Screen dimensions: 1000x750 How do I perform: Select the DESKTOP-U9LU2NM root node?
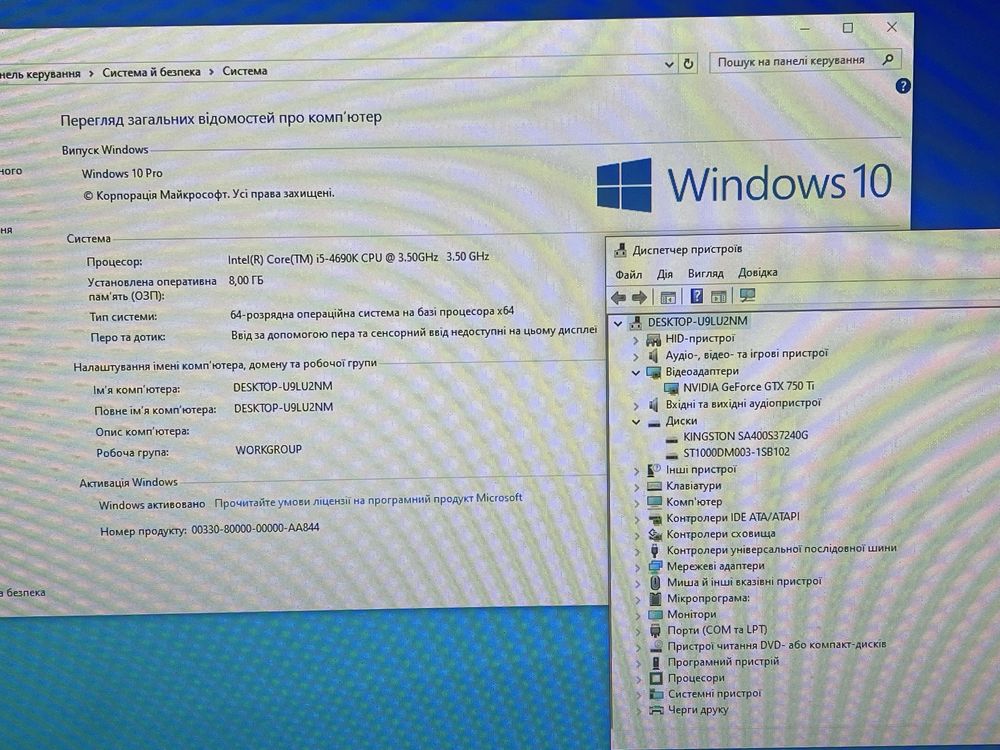pyautogui.click(x=697, y=321)
